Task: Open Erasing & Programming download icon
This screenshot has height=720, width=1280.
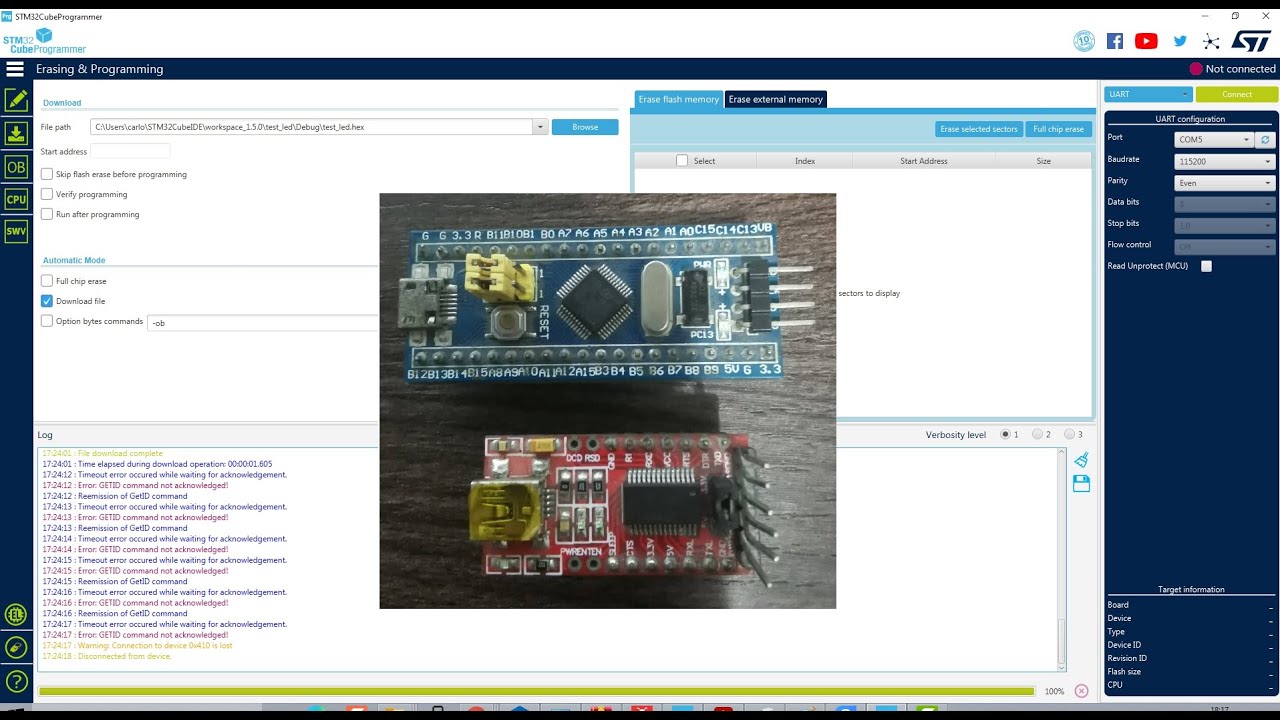Action: click(16, 133)
